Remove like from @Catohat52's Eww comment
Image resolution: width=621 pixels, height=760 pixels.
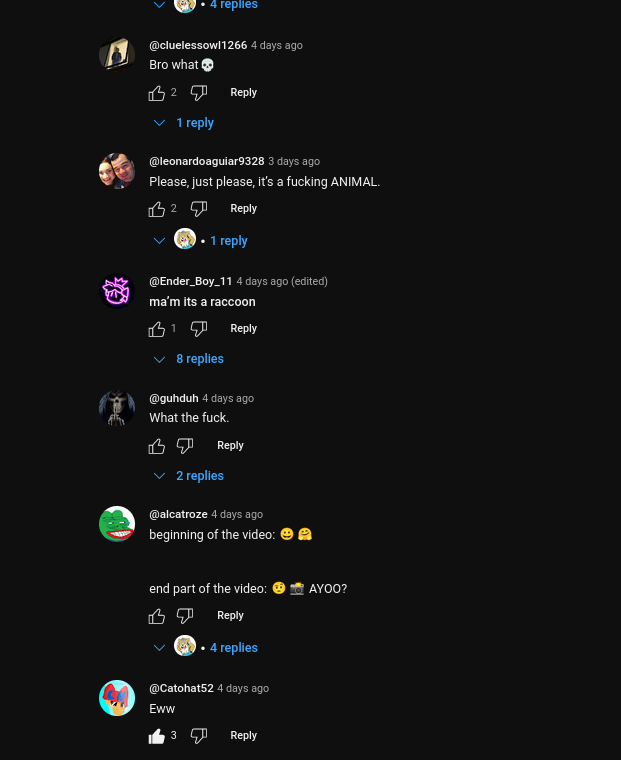tap(157, 736)
